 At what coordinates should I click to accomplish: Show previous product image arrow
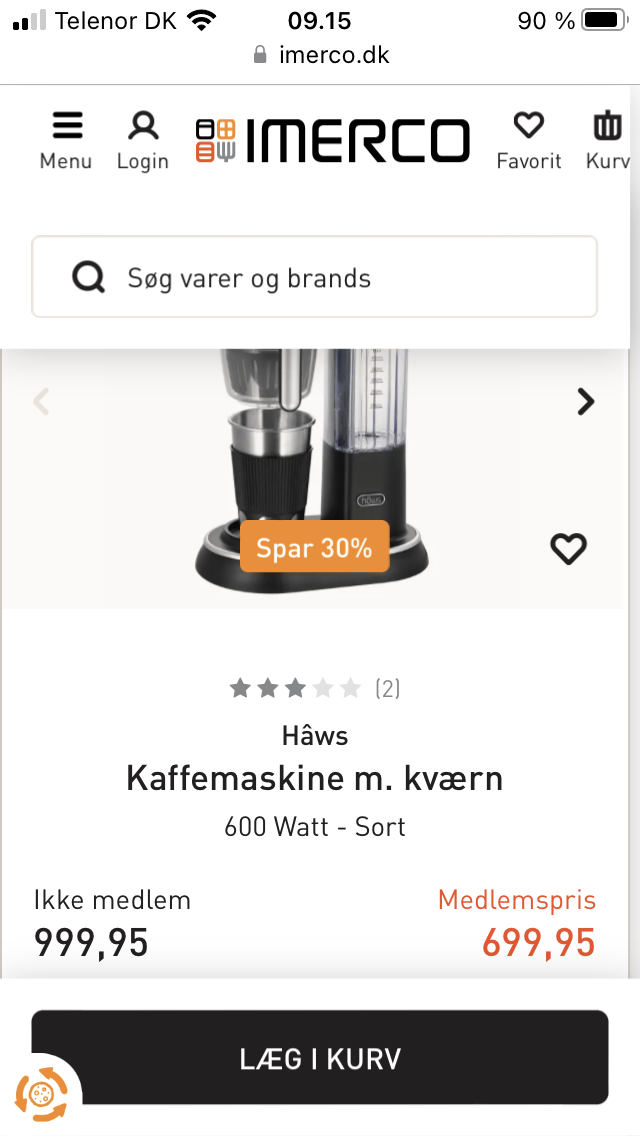pos(42,402)
